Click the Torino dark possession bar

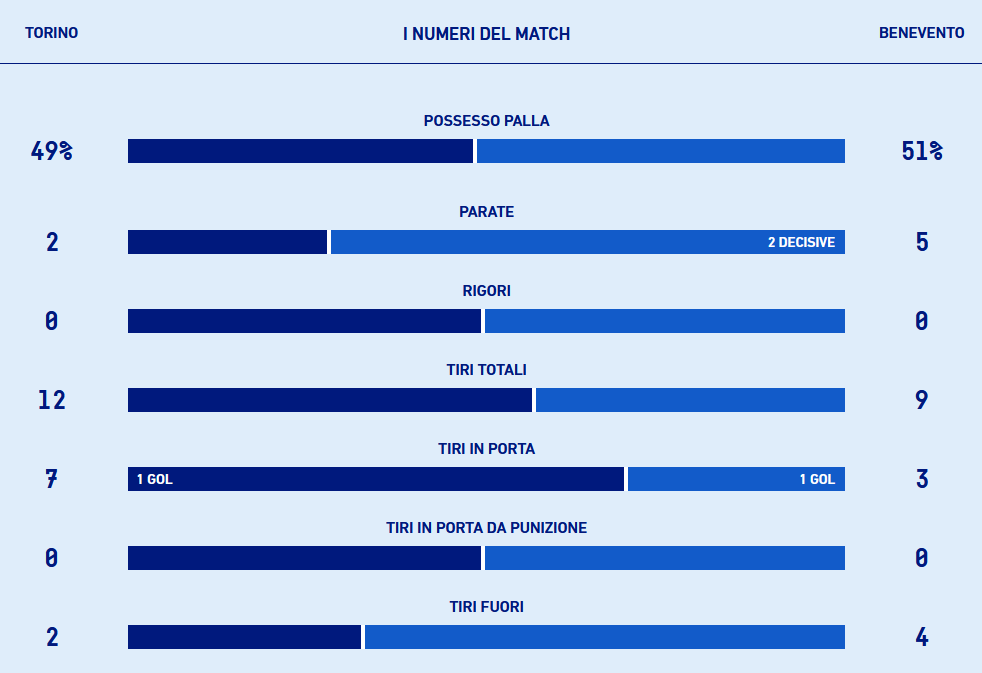click(300, 151)
